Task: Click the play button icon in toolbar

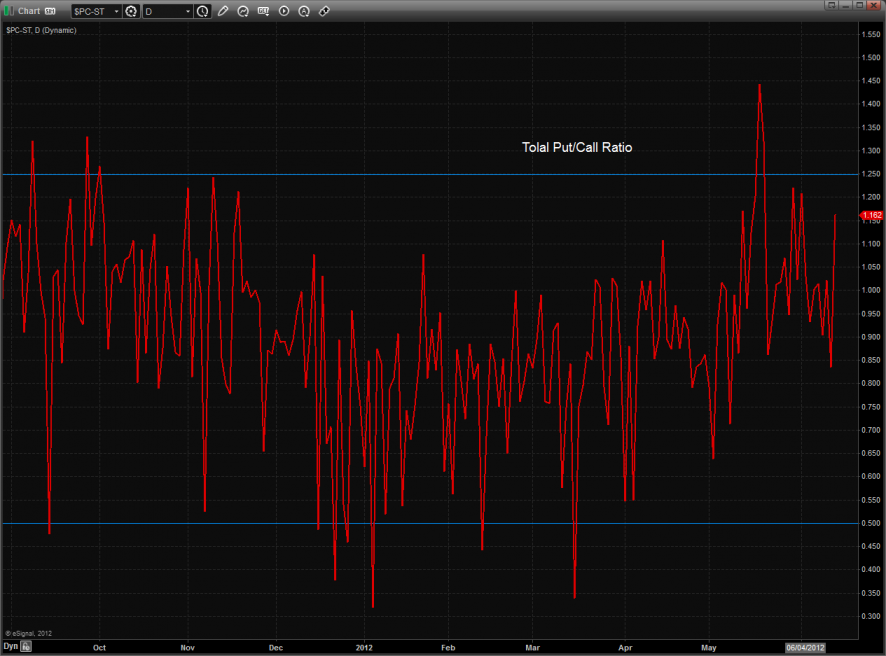Action: coord(284,11)
